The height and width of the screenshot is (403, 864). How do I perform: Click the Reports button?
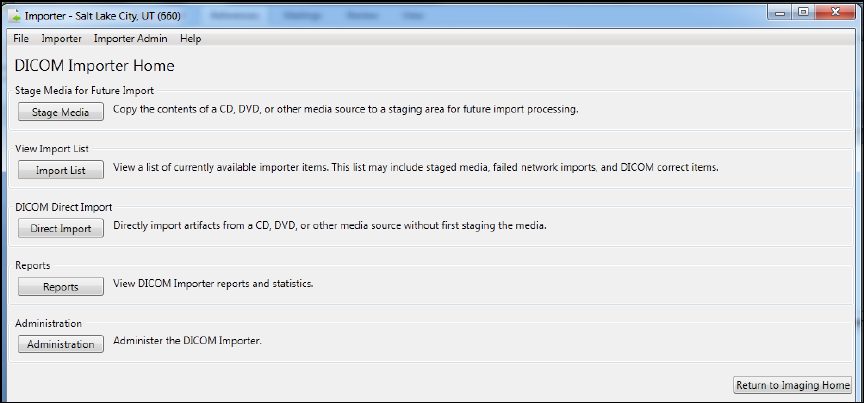tap(60, 286)
